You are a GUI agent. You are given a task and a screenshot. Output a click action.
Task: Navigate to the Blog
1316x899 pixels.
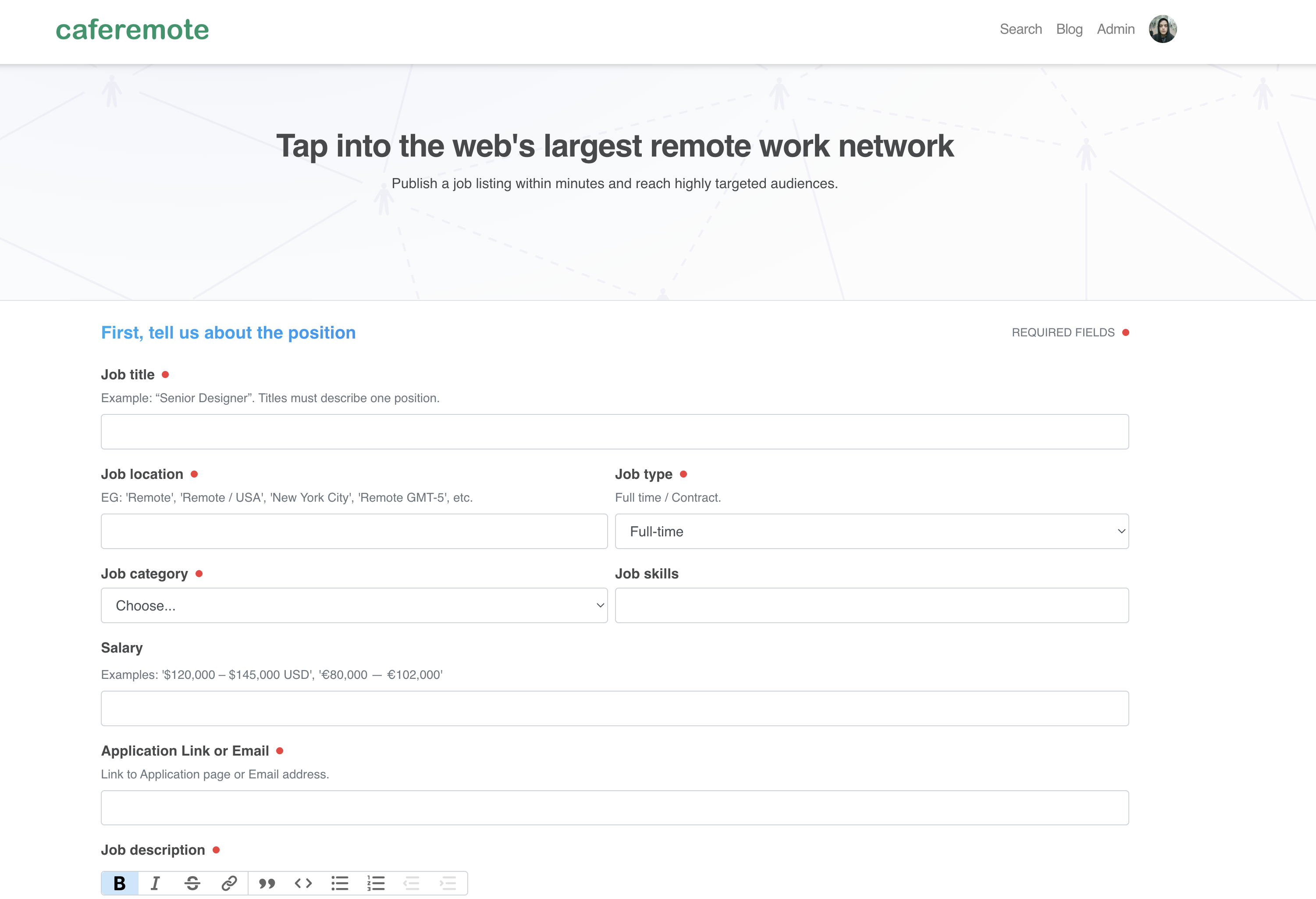click(1069, 29)
